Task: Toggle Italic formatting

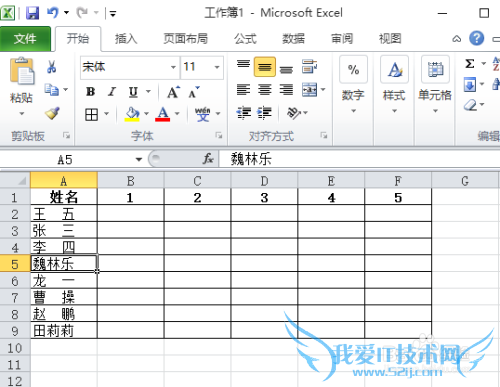Action: point(112,92)
